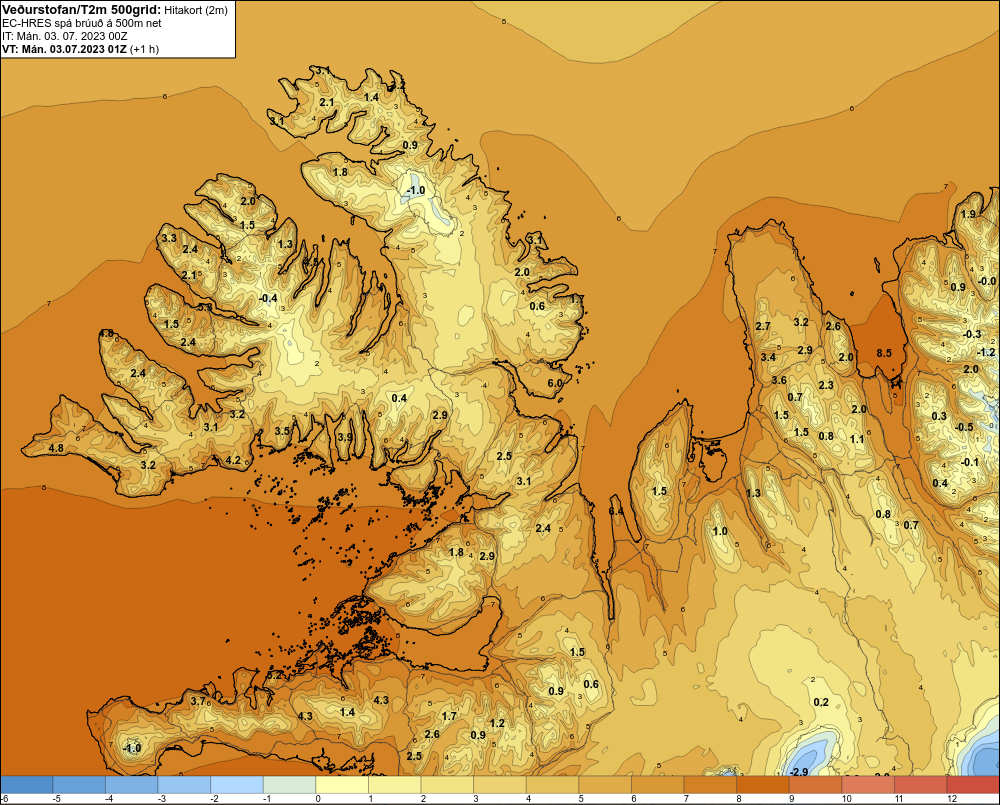This screenshot has width=1000, height=805.
Task: Select legend color between -2 and -1
Action: 237,785
